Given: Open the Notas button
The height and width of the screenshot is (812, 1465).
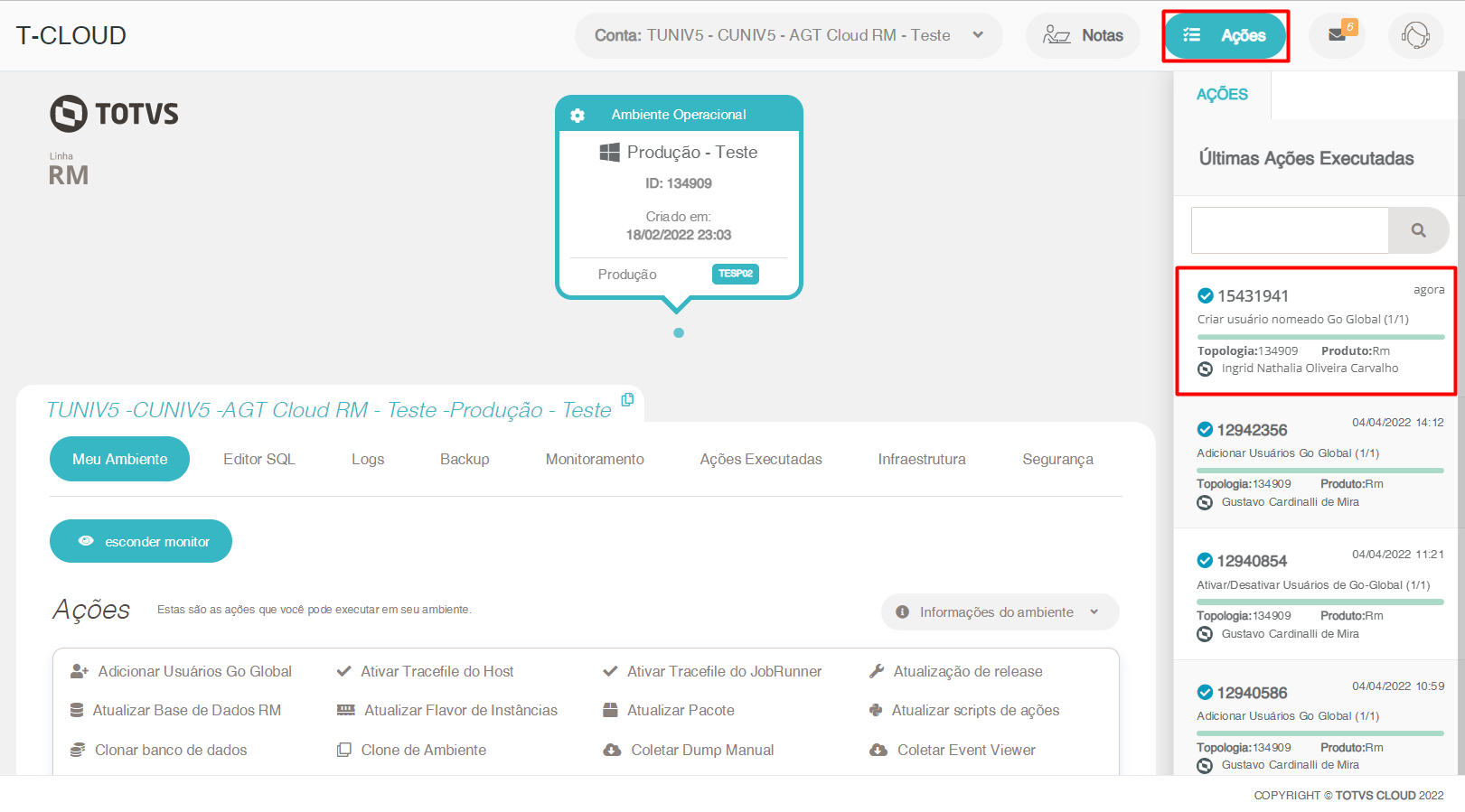Looking at the screenshot, I should (1083, 35).
